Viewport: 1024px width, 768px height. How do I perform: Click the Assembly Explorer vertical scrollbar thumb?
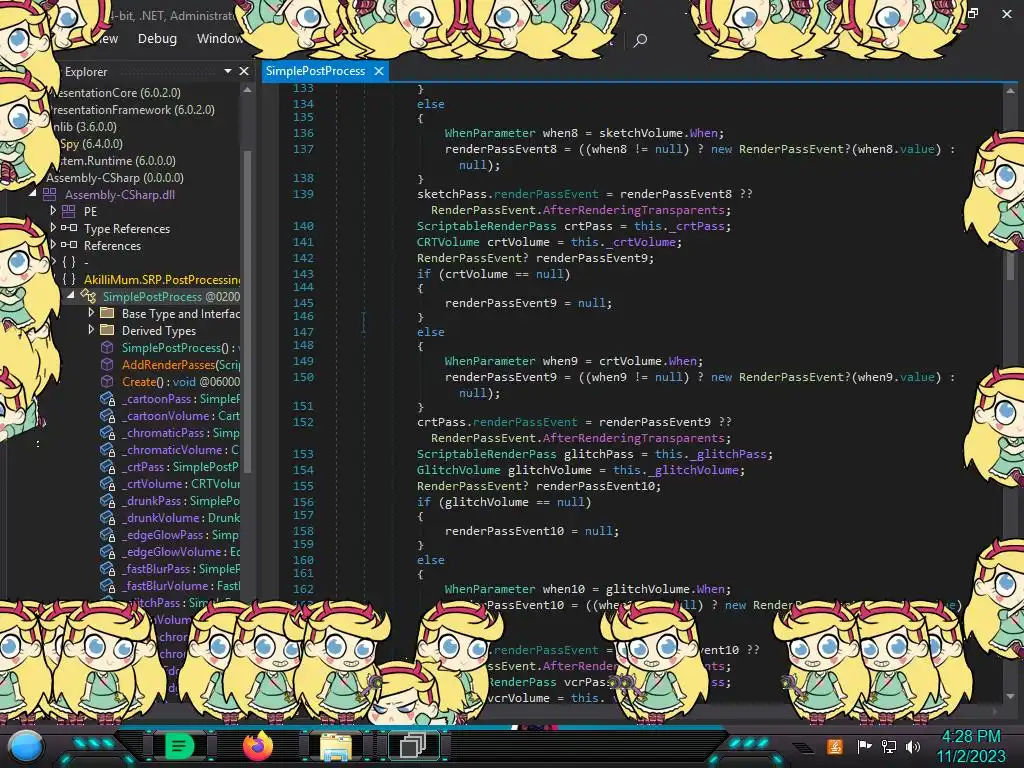[x=248, y=310]
